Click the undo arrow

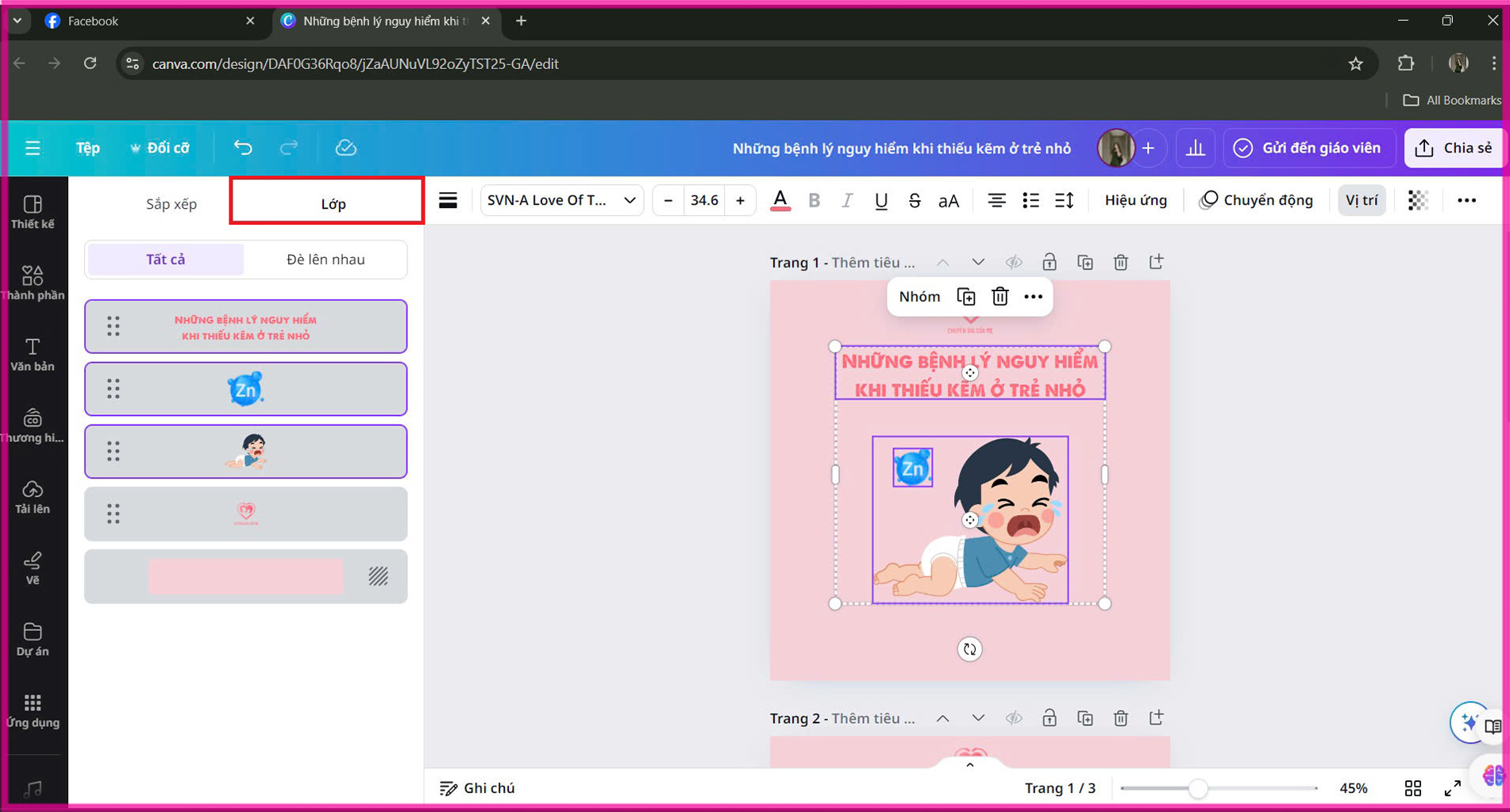(243, 148)
